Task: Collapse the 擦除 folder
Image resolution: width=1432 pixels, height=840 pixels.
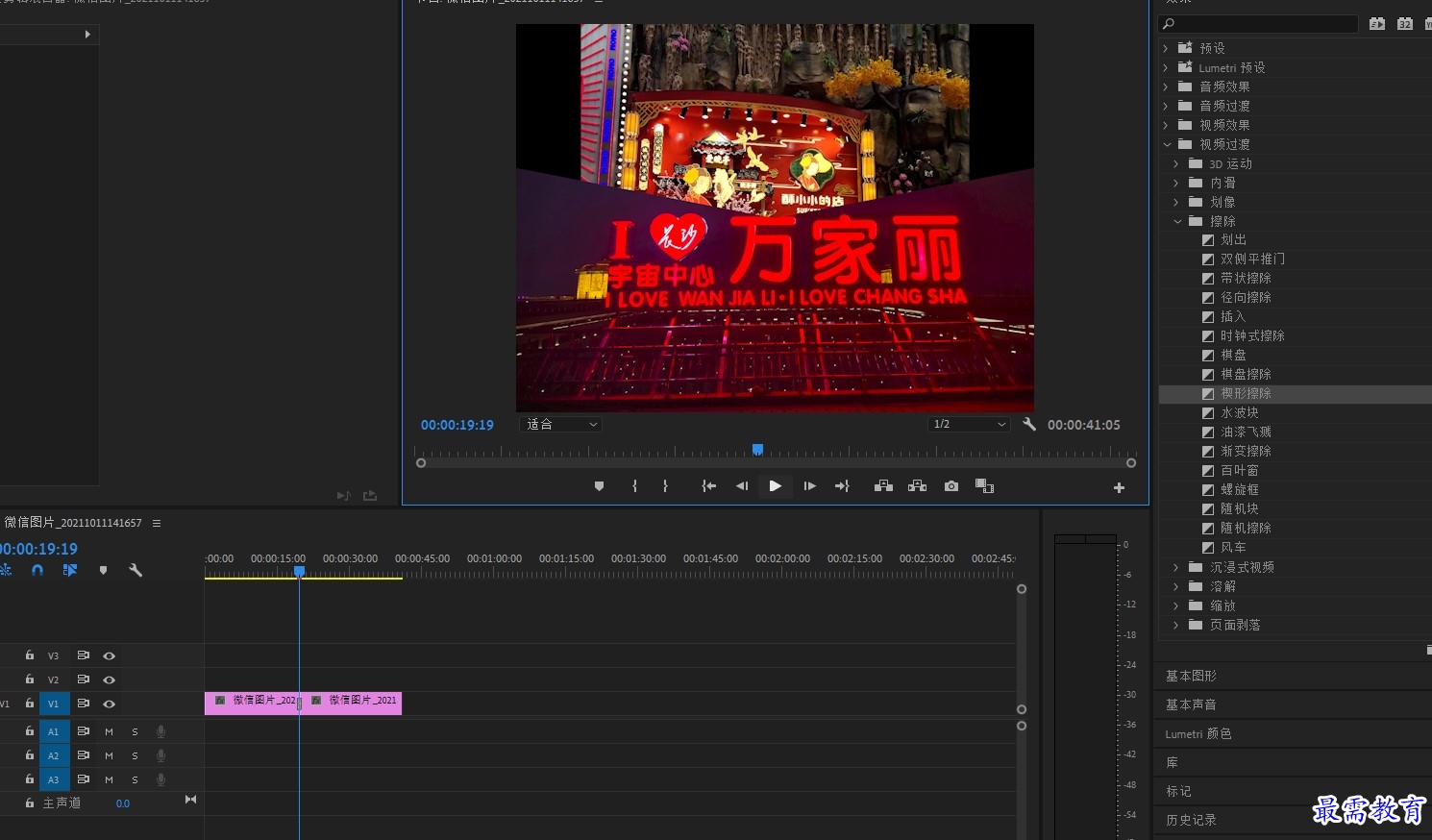Action: click(1177, 221)
